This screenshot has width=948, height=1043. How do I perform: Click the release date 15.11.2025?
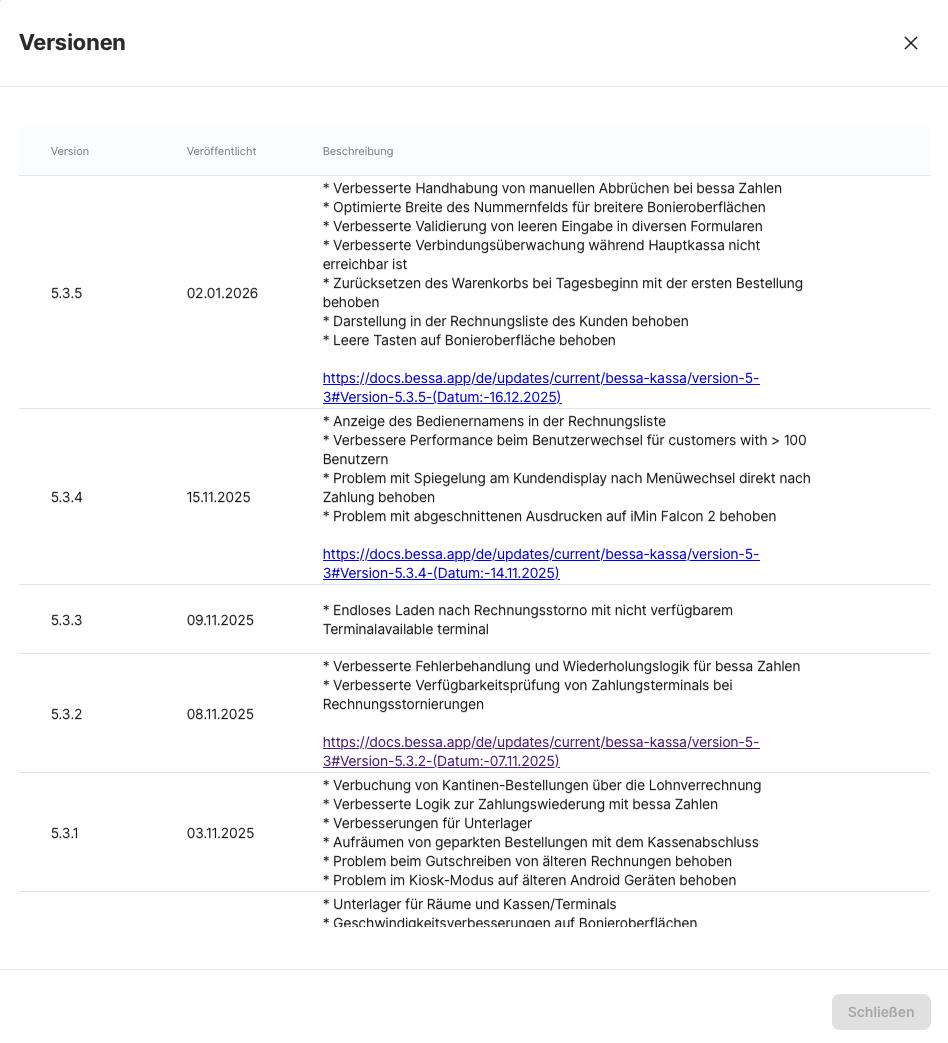[x=219, y=497]
